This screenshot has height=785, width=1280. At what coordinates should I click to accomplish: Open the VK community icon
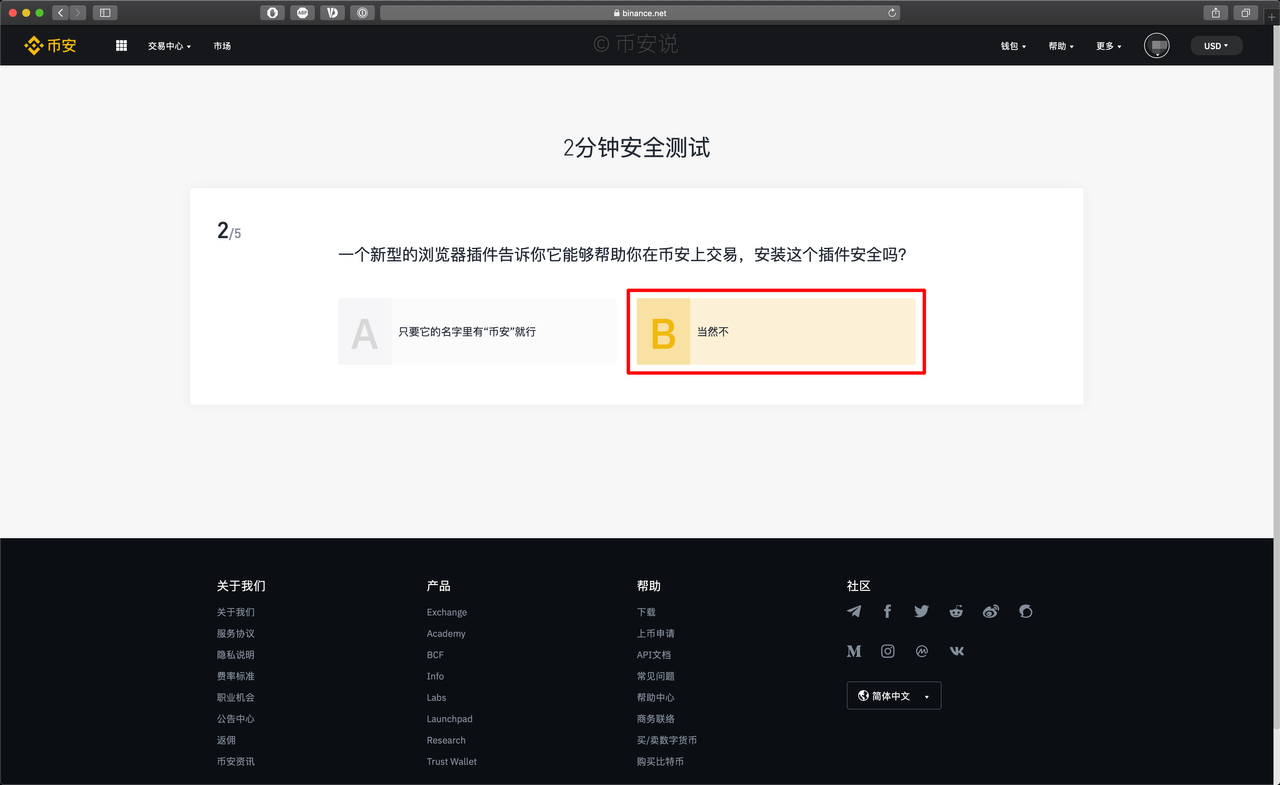(x=957, y=651)
